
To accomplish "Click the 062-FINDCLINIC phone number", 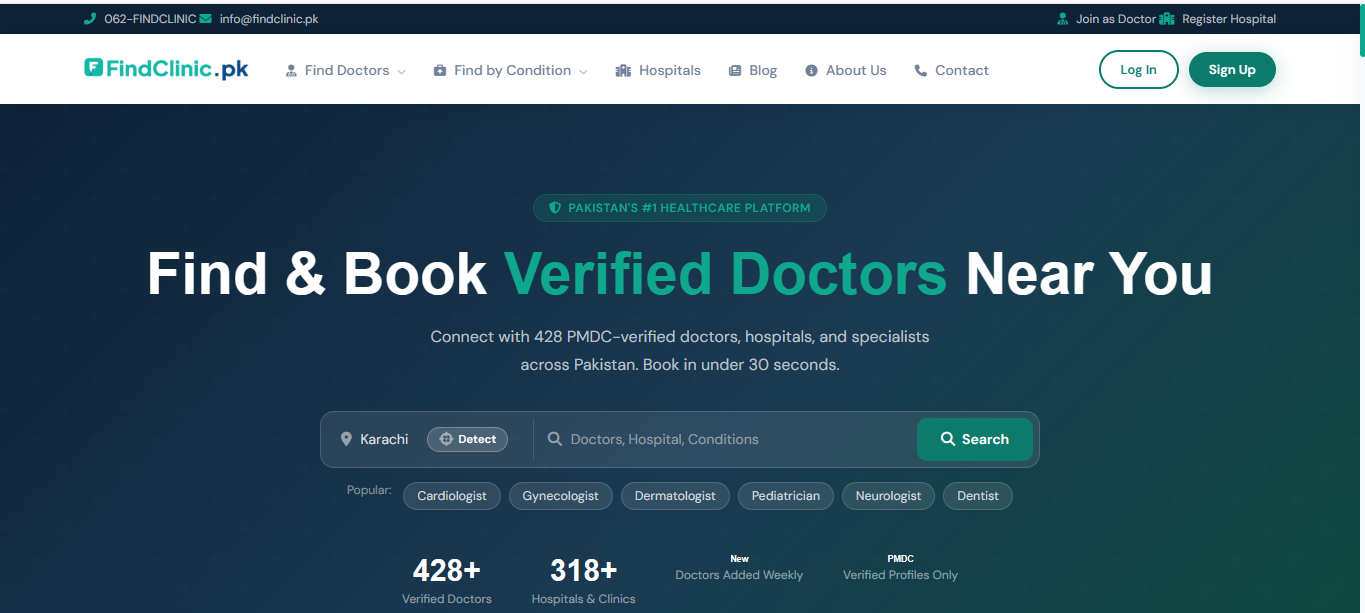I will pyautogui.click(x=150, y=19).
